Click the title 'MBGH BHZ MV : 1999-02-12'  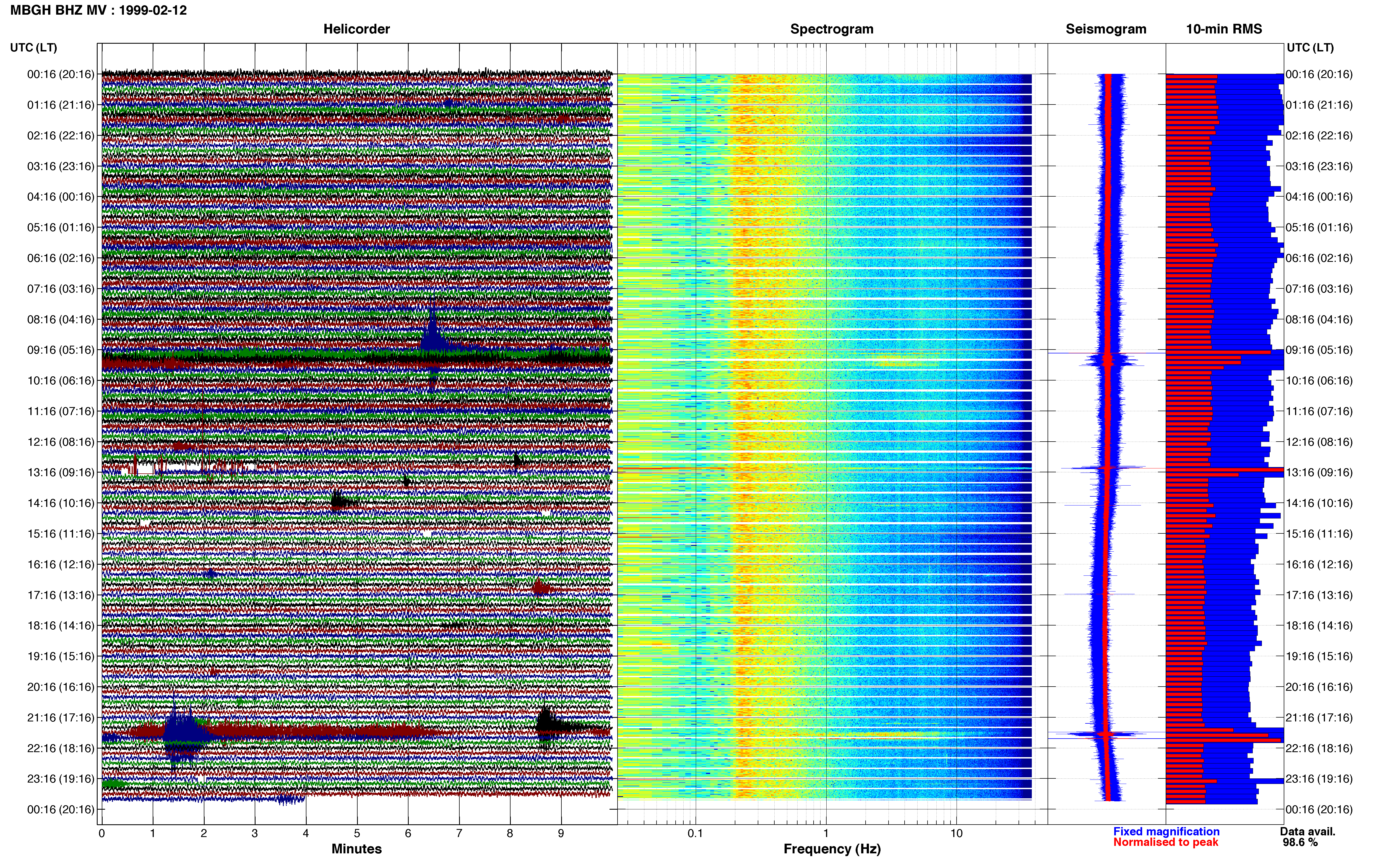tap(98, 10)
